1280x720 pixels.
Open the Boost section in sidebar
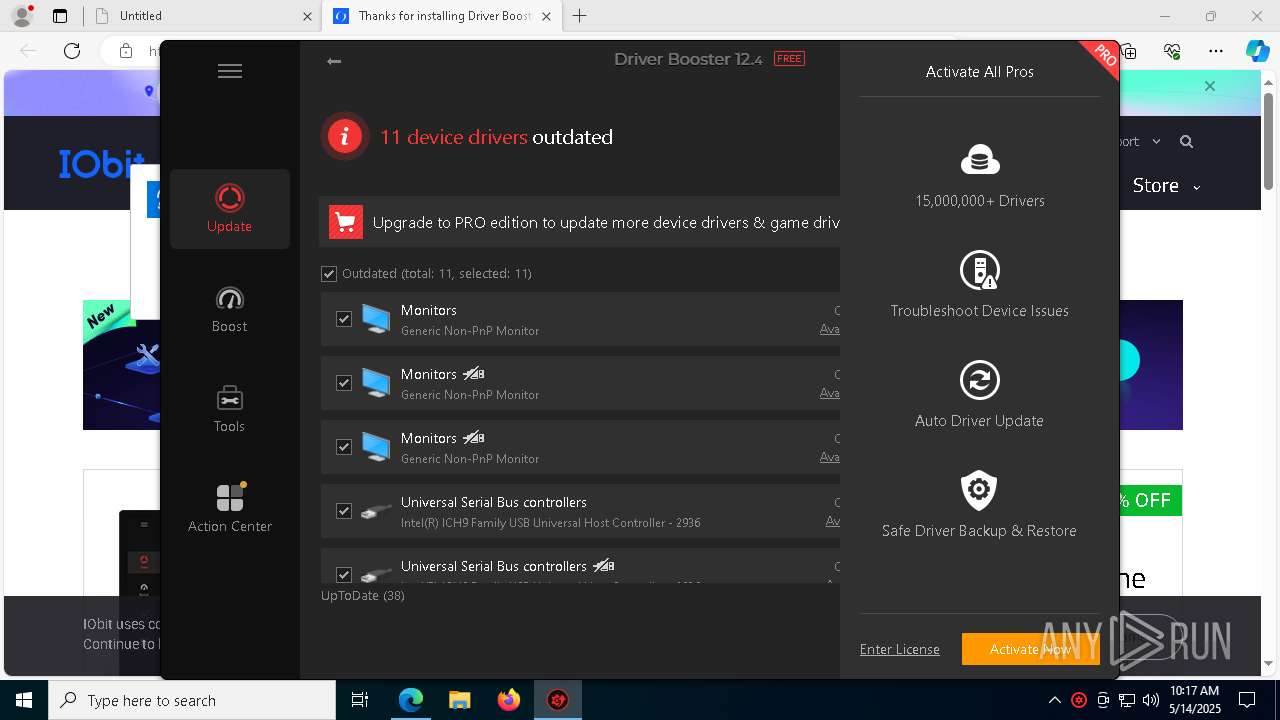point(230,309)
